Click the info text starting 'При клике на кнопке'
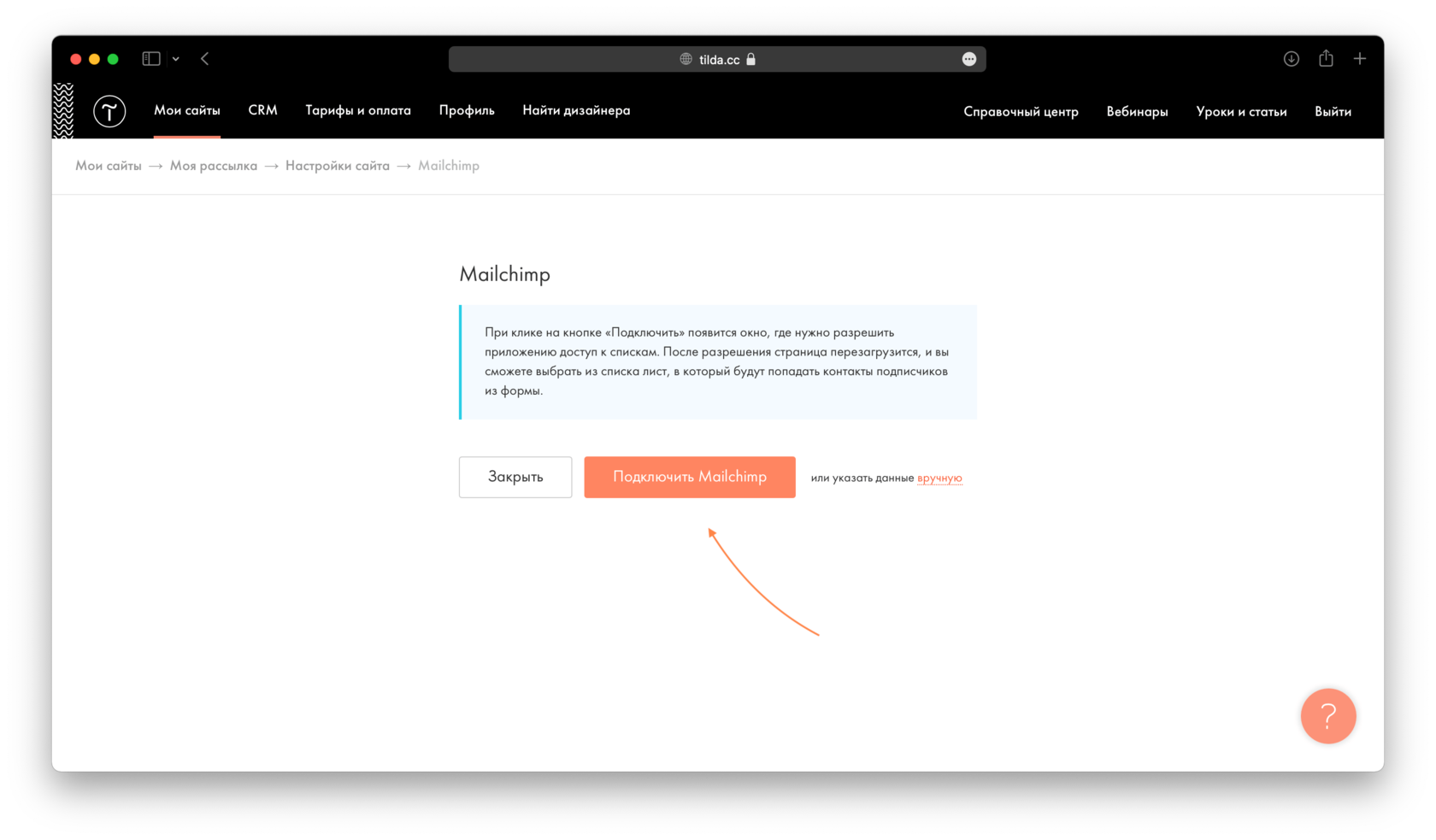Viewport: 1436px width, 840px height. [x=716, y=361]
